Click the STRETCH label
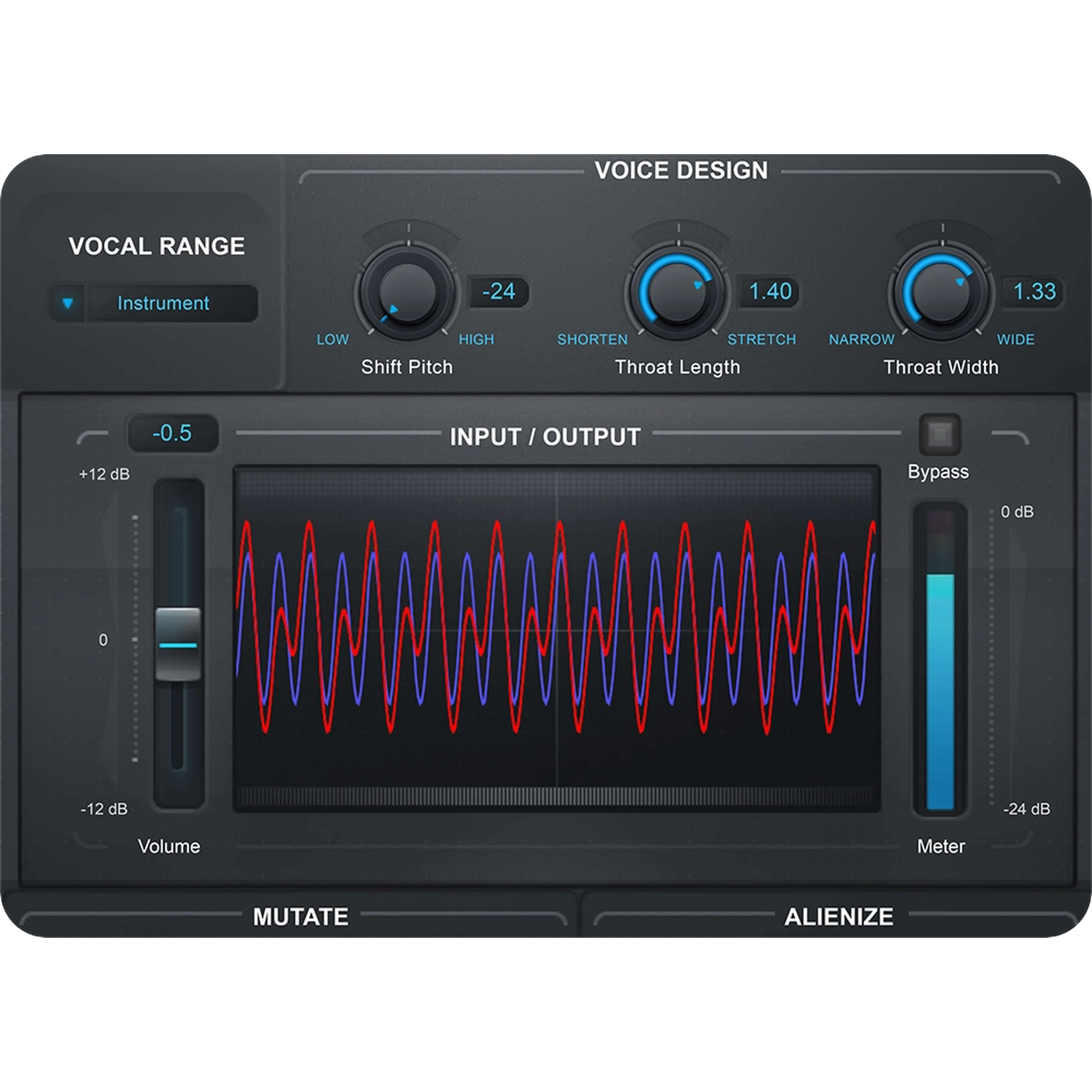1092x1092 pixels. tap(761, 340)
